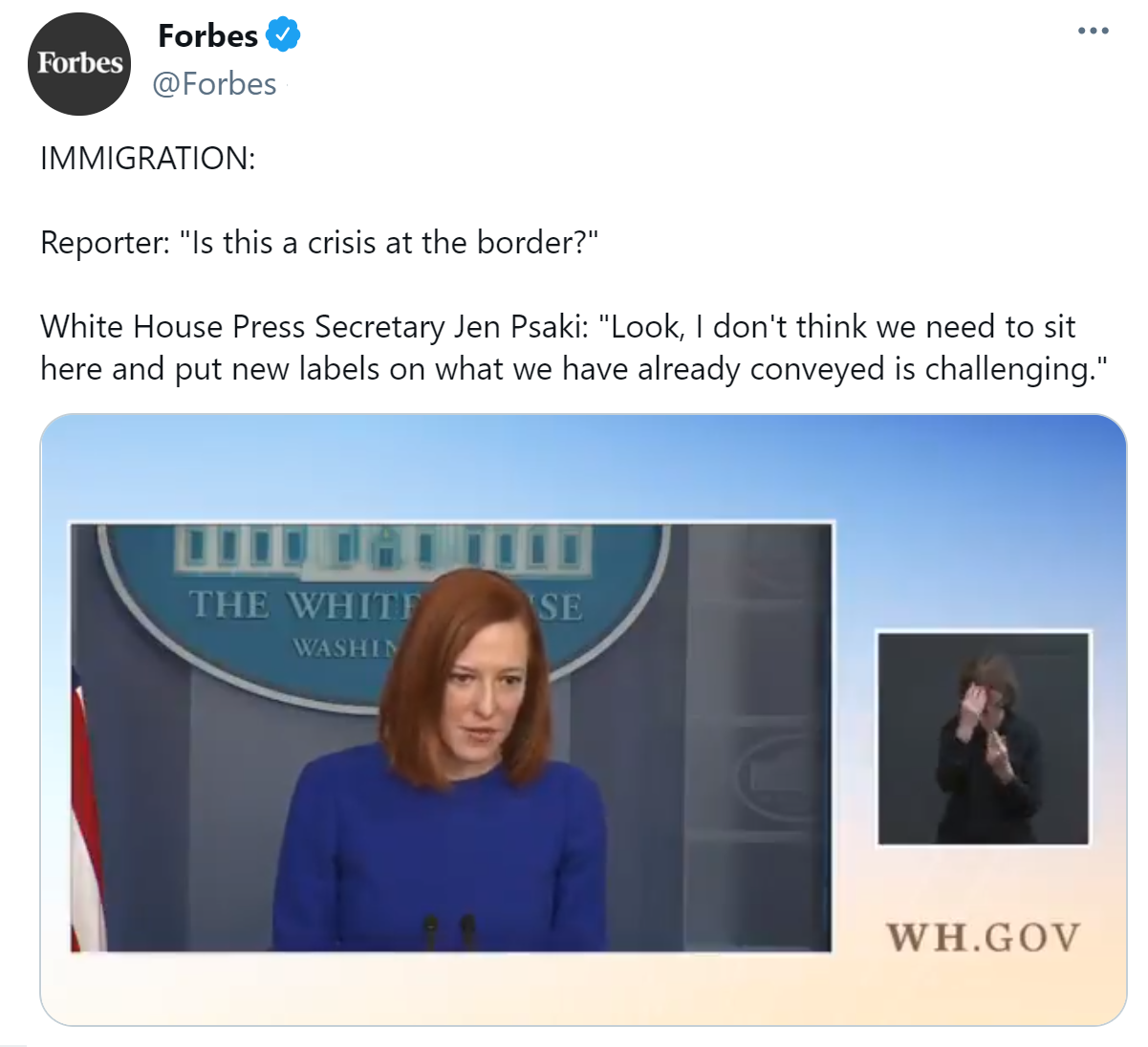Image resolution: width=1148 pixels, height=1047 pixels.
Task: Click the Jen Psaki quote text
Action: click(574, 348)
